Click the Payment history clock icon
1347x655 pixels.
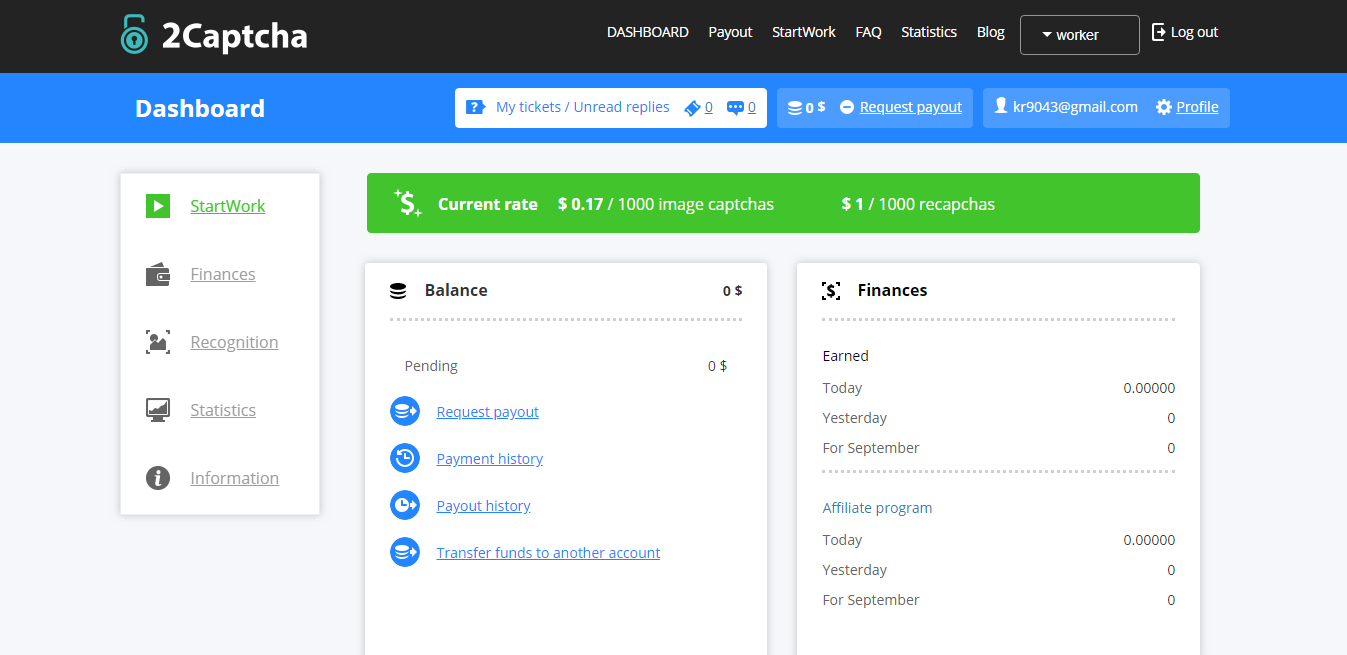click(x=405, y=458)
